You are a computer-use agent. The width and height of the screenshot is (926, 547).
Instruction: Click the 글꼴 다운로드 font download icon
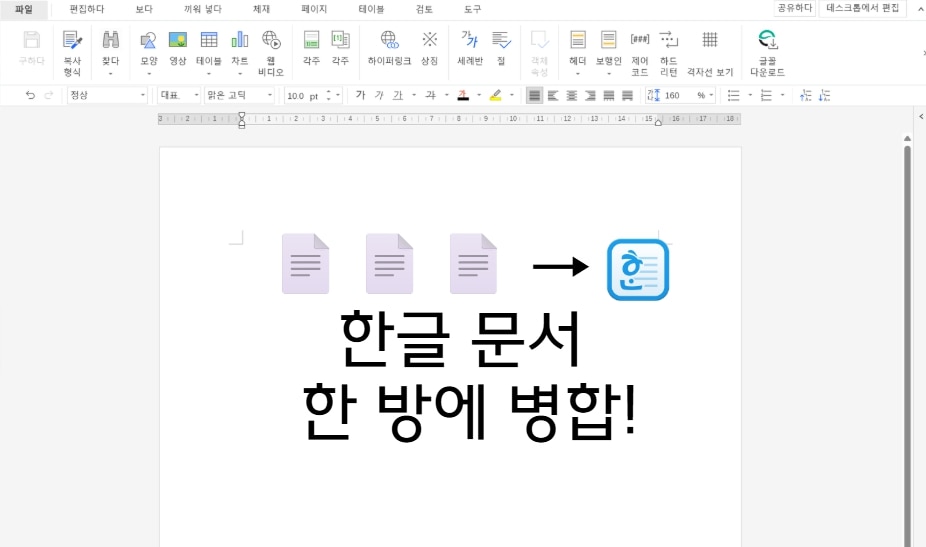[767, 40]
